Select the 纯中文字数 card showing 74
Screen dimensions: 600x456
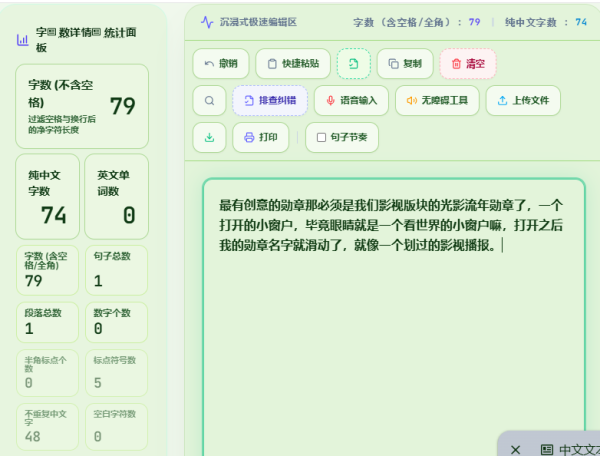pyautogui.click(x=47, y=197)
